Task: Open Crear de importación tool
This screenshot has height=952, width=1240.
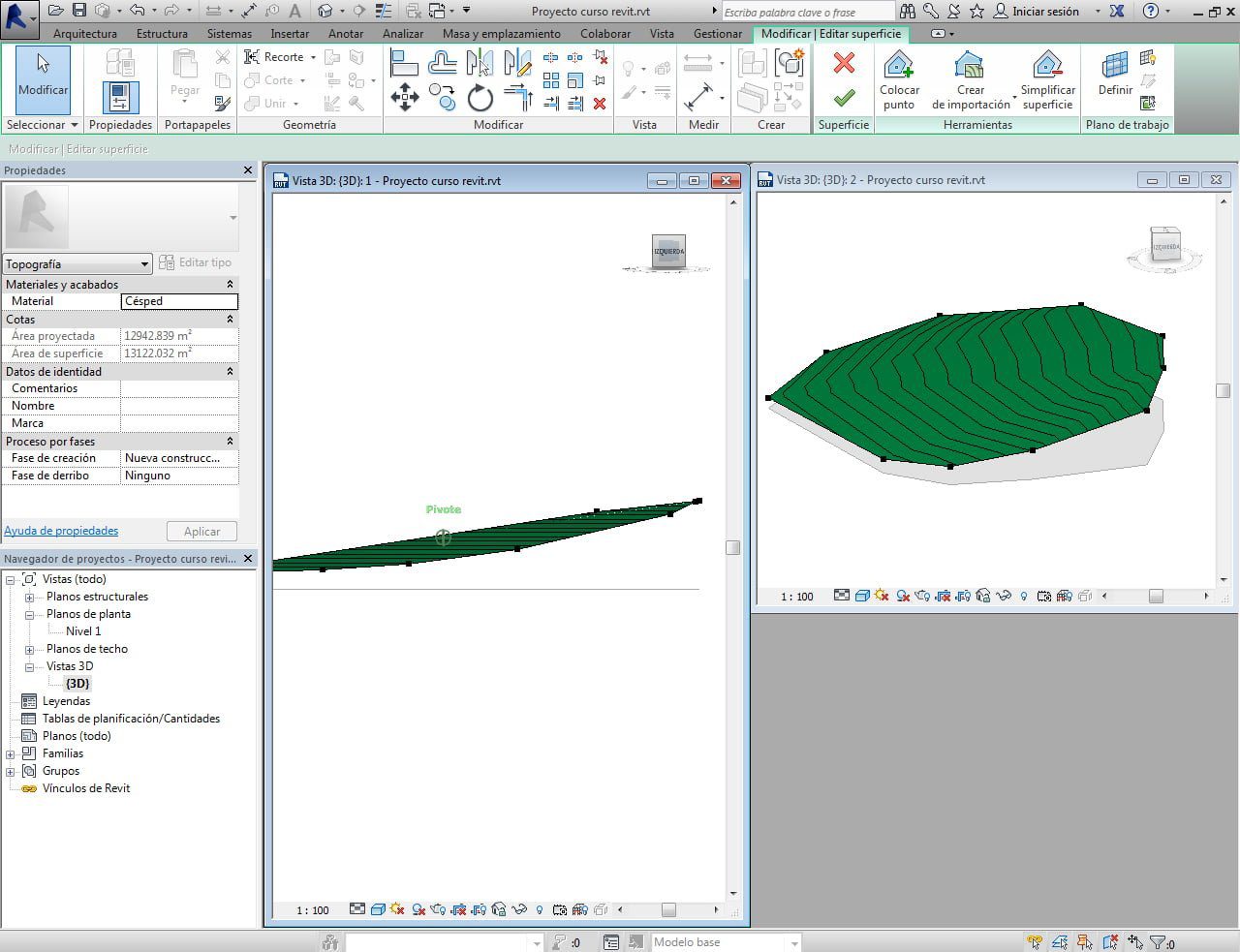Action: [970, 80]
